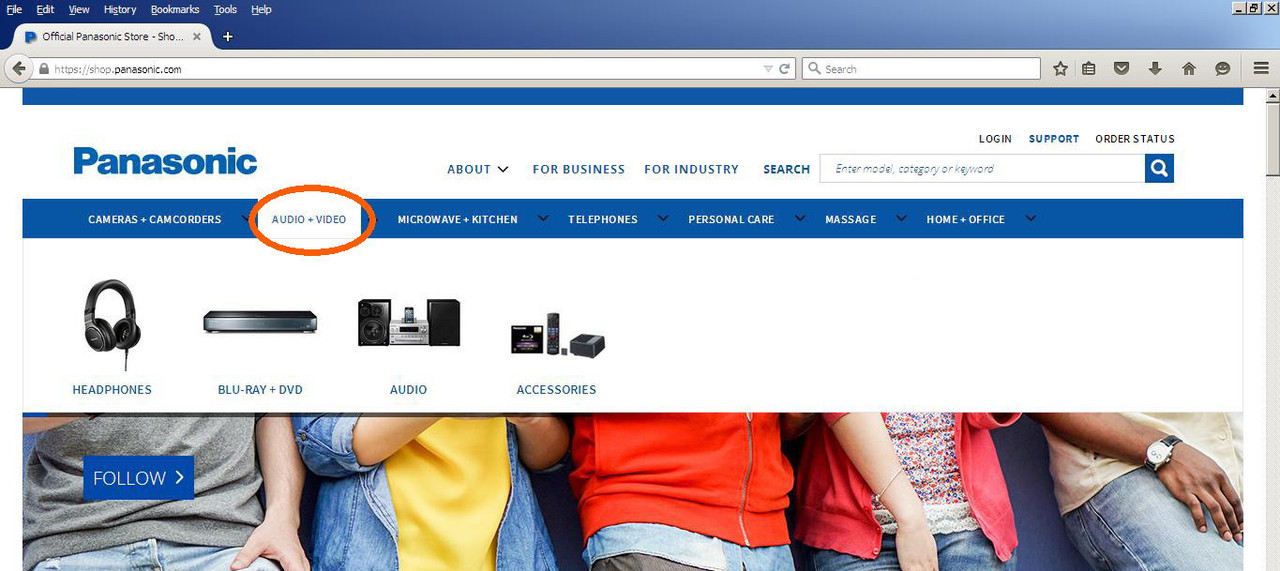Close the Official Panasonic Store tab
The width and height of the screenshot is (1280, 571).
click(x=197, y=37)
